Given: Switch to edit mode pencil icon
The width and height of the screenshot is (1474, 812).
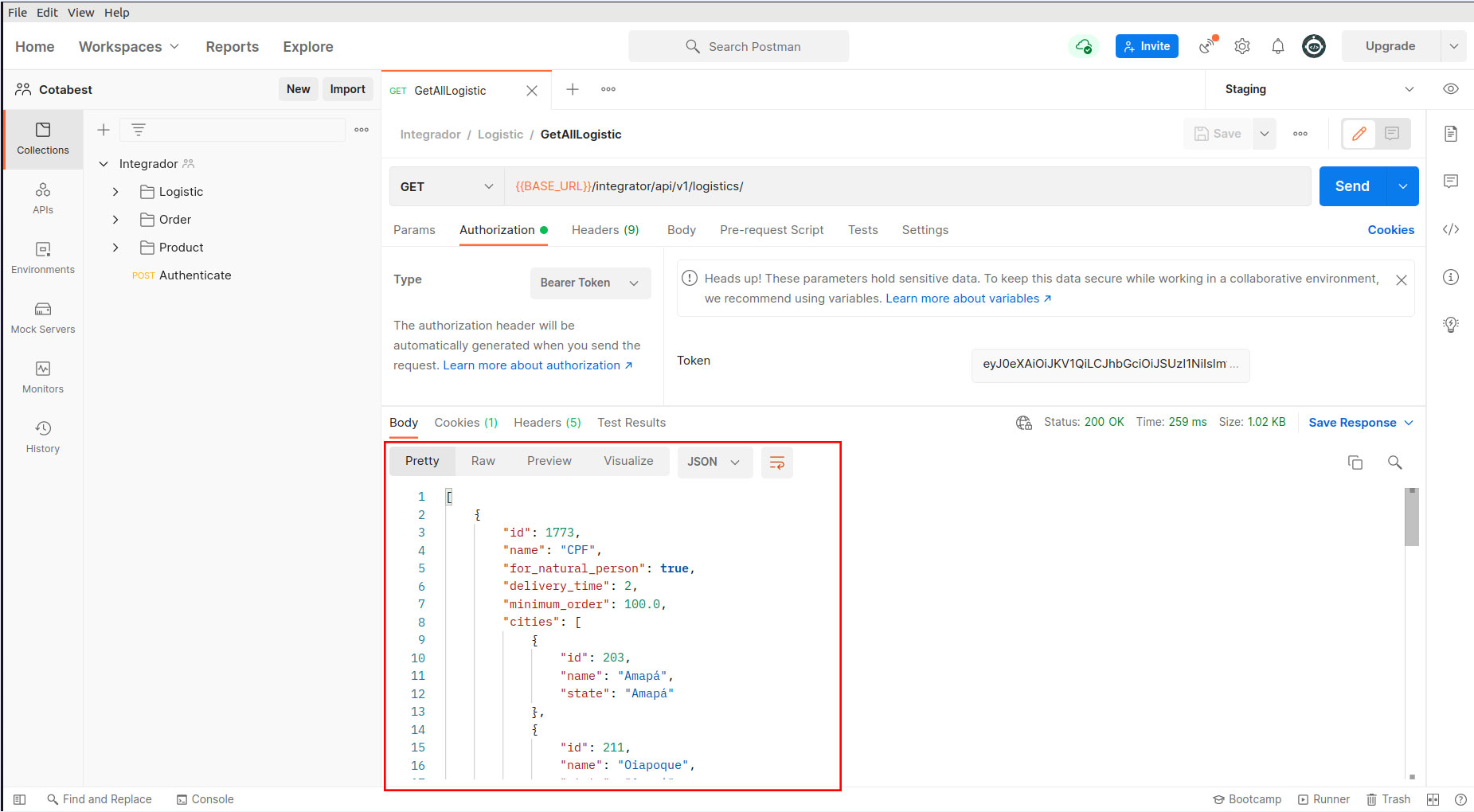Looking at the screenshot, I should [x=1359, y=134].
